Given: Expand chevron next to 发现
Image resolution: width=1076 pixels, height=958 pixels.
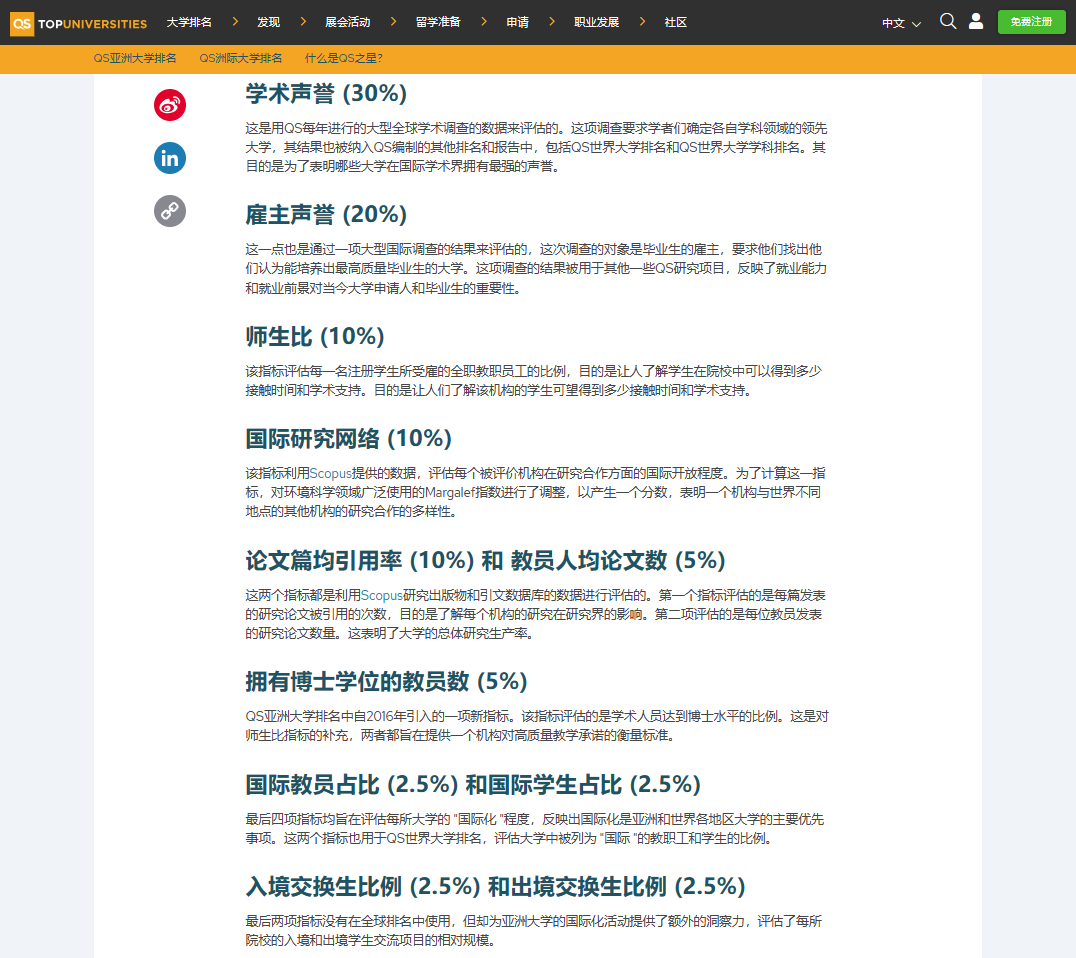Looking at the screenshot, I should pyautogui.click(x=303, y=22).
